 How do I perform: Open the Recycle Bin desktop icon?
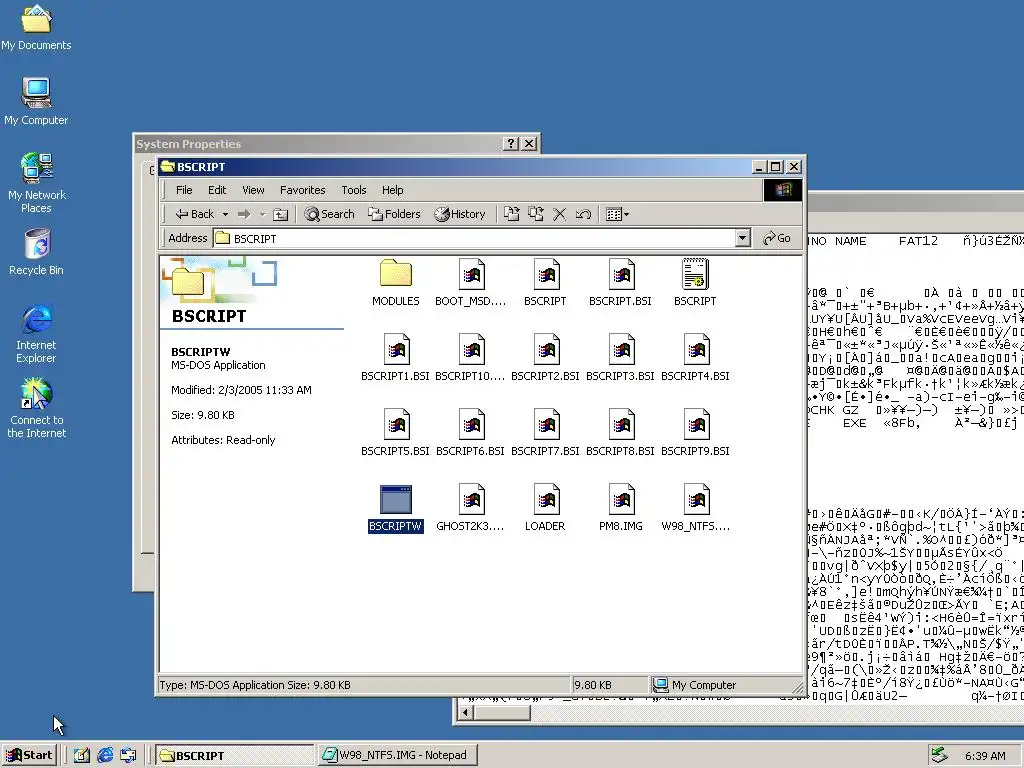tap(37, 252)
